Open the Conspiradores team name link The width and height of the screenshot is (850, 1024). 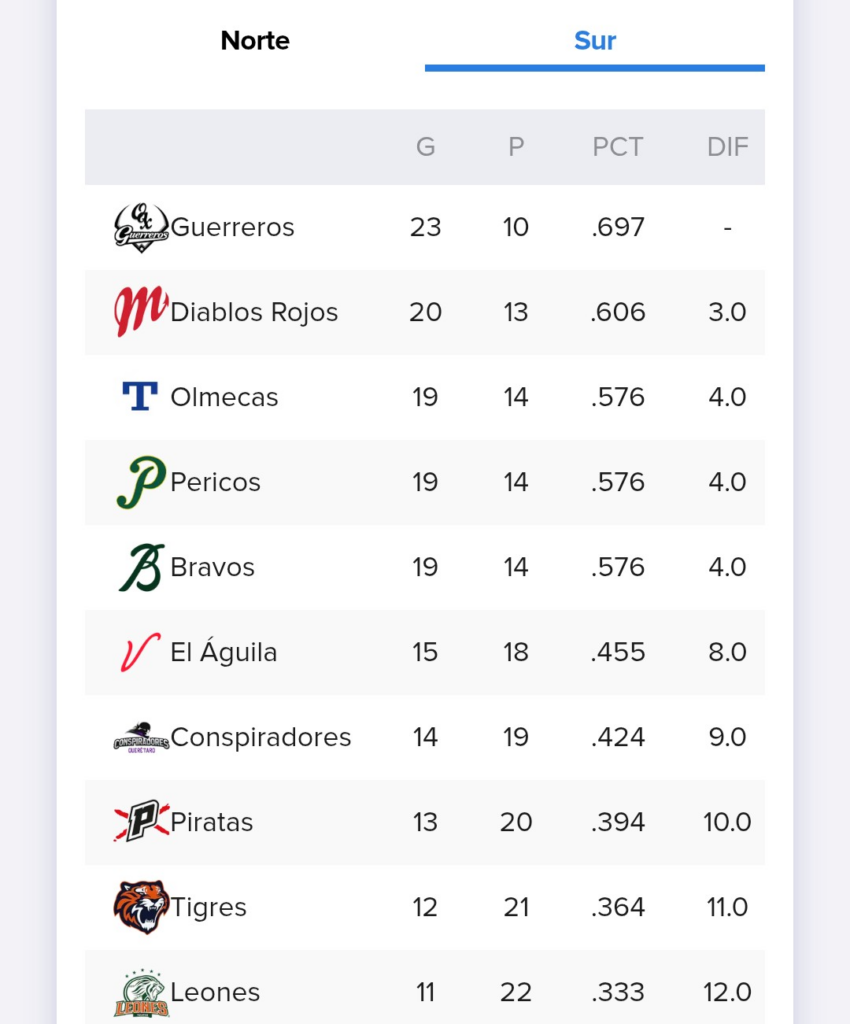click(260, 737)
